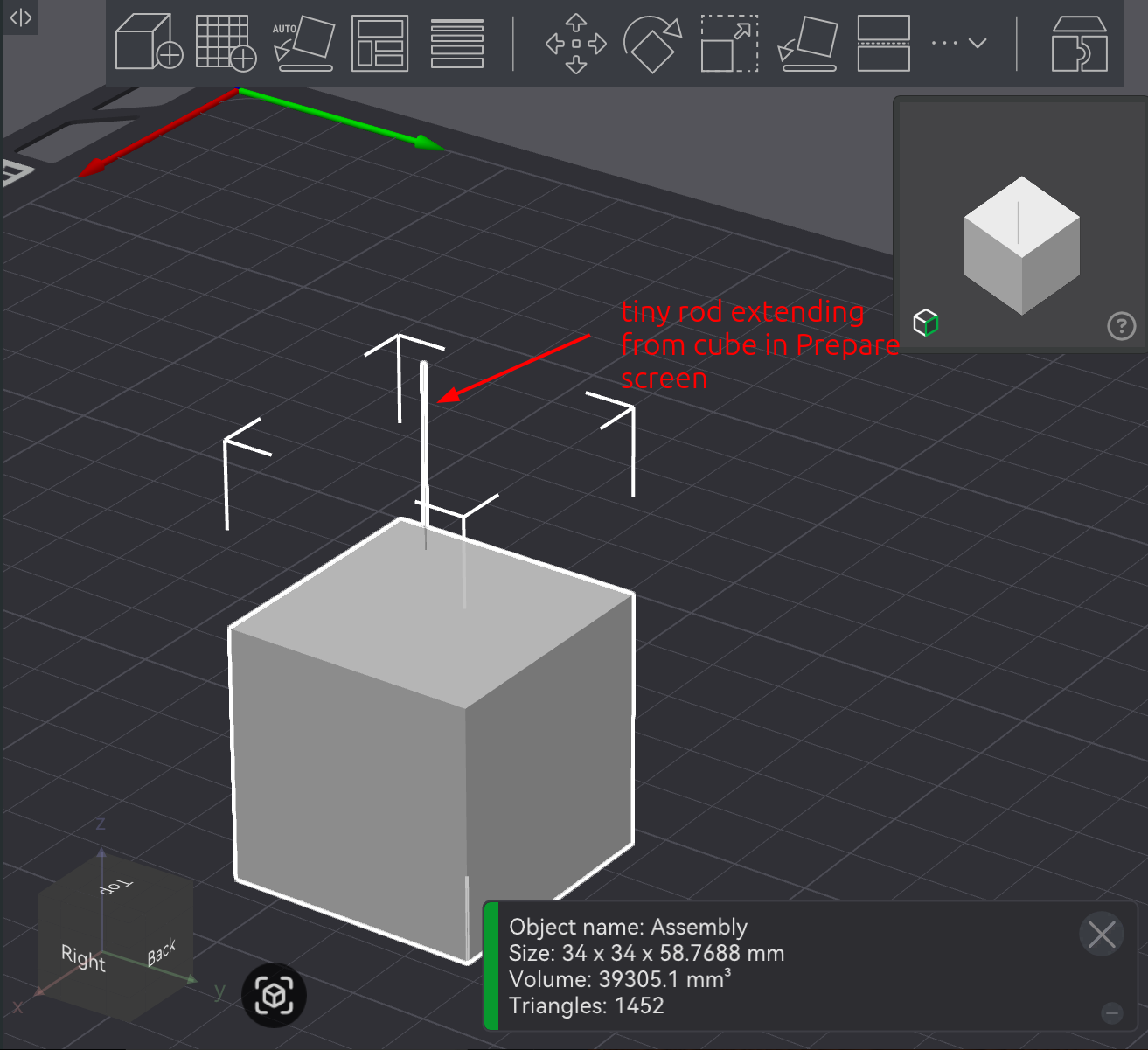Click the Add object cube icon
The width and height of the screenshot is (1148, 1050).
pos(149,42)
